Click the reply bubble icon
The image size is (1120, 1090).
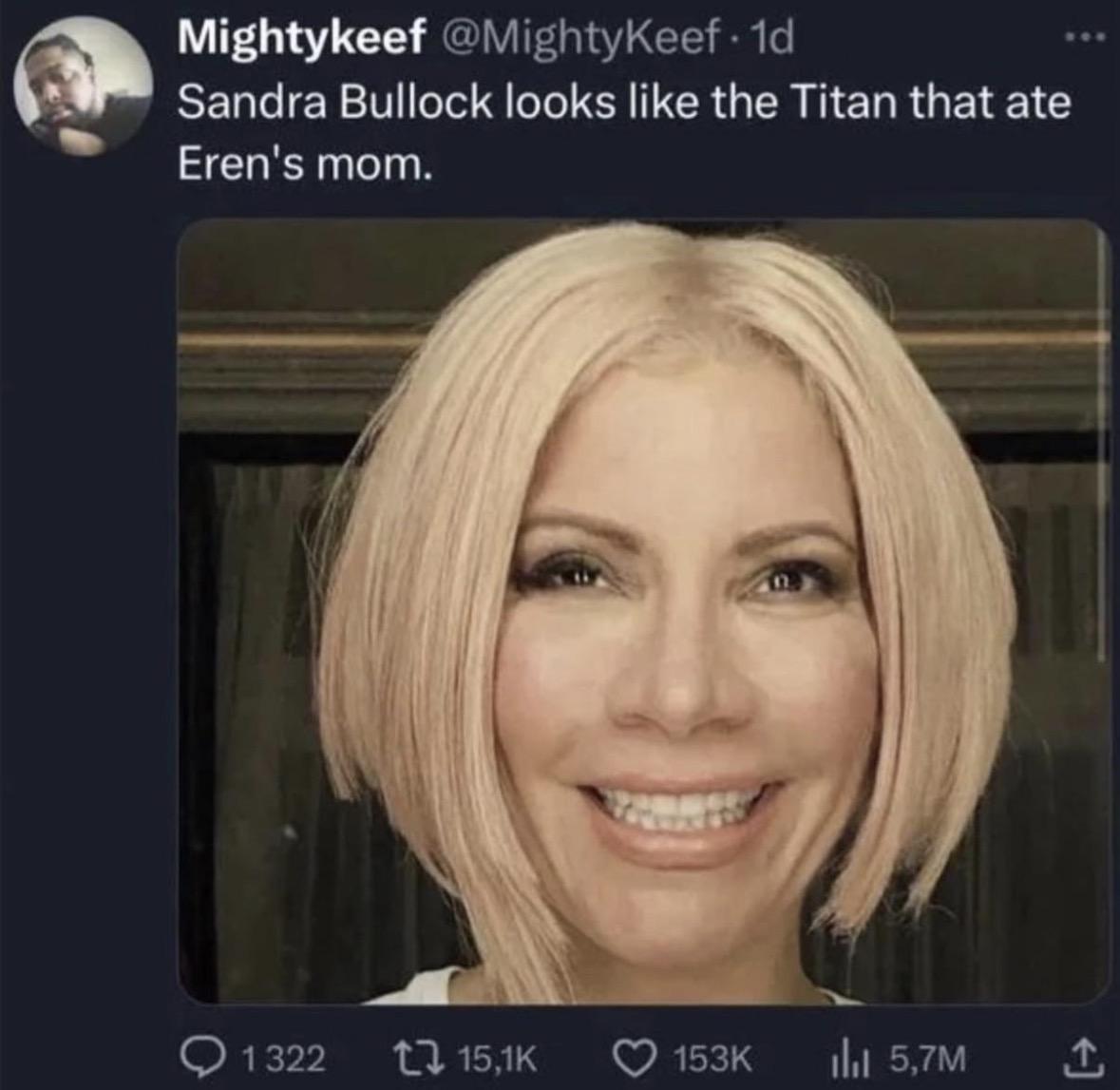pyautogui.click(x=204, y=1055)
